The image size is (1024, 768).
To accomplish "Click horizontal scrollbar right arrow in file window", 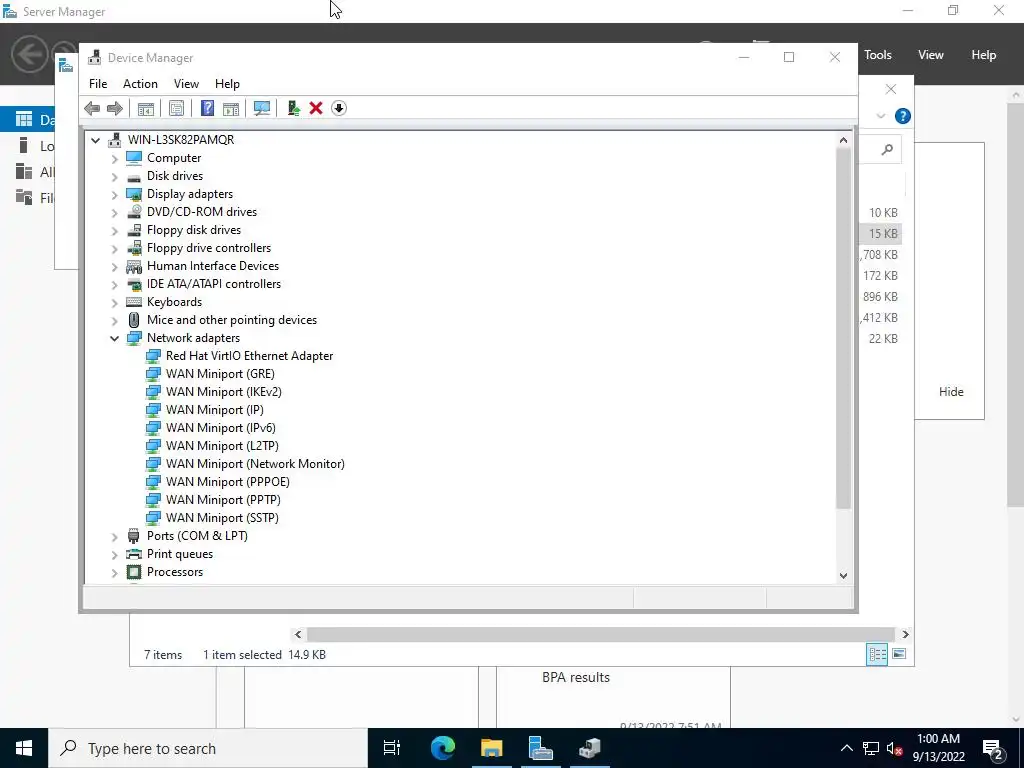I will point(905,634).
